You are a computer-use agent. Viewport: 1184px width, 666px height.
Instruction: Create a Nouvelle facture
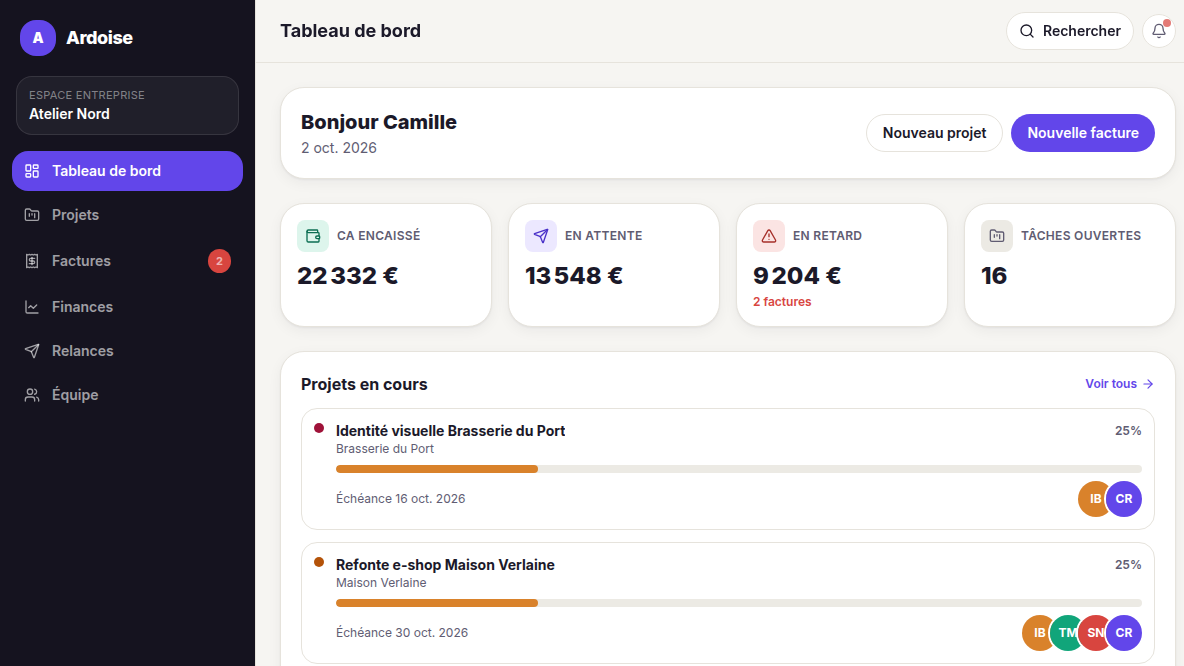click(x=1083, y=133)
